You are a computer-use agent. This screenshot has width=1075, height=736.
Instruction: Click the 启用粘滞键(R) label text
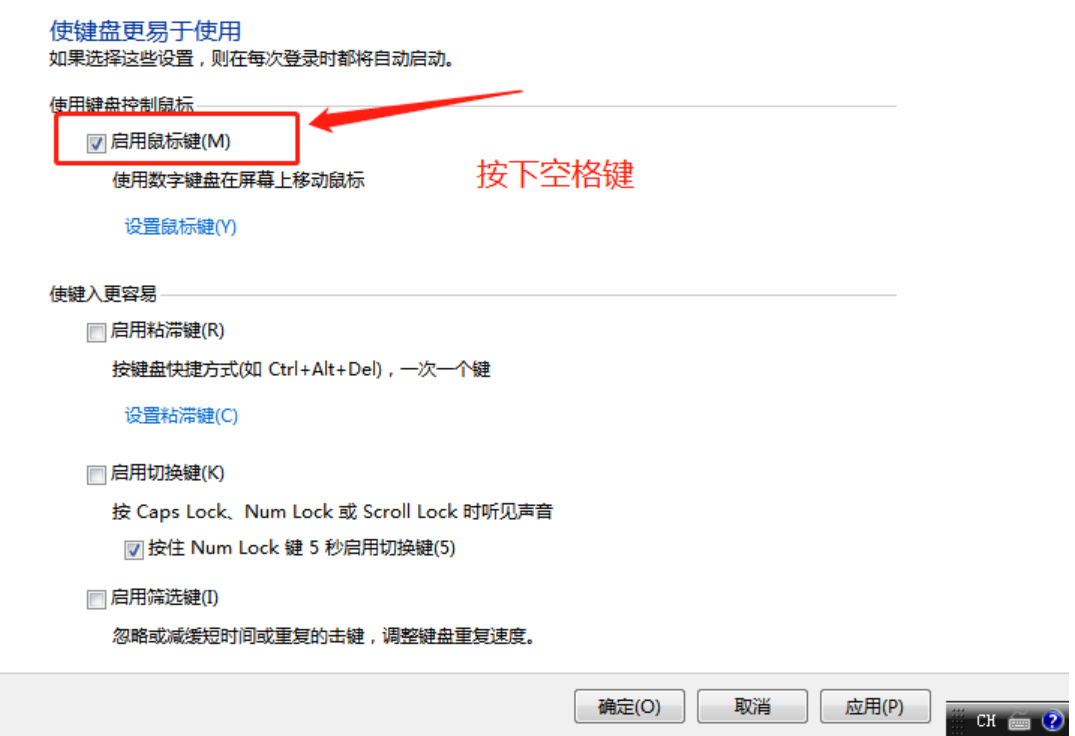tap(167, 330)
